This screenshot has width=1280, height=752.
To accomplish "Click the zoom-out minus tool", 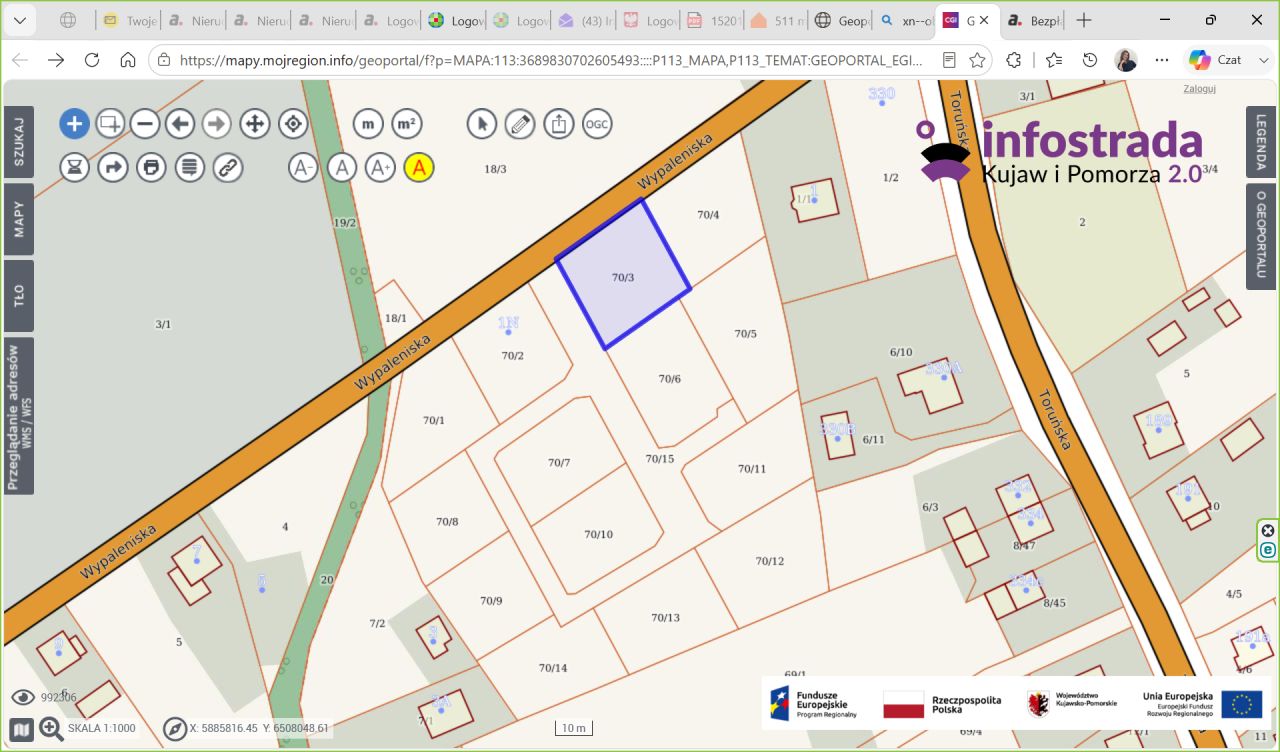I will (145, 124).
